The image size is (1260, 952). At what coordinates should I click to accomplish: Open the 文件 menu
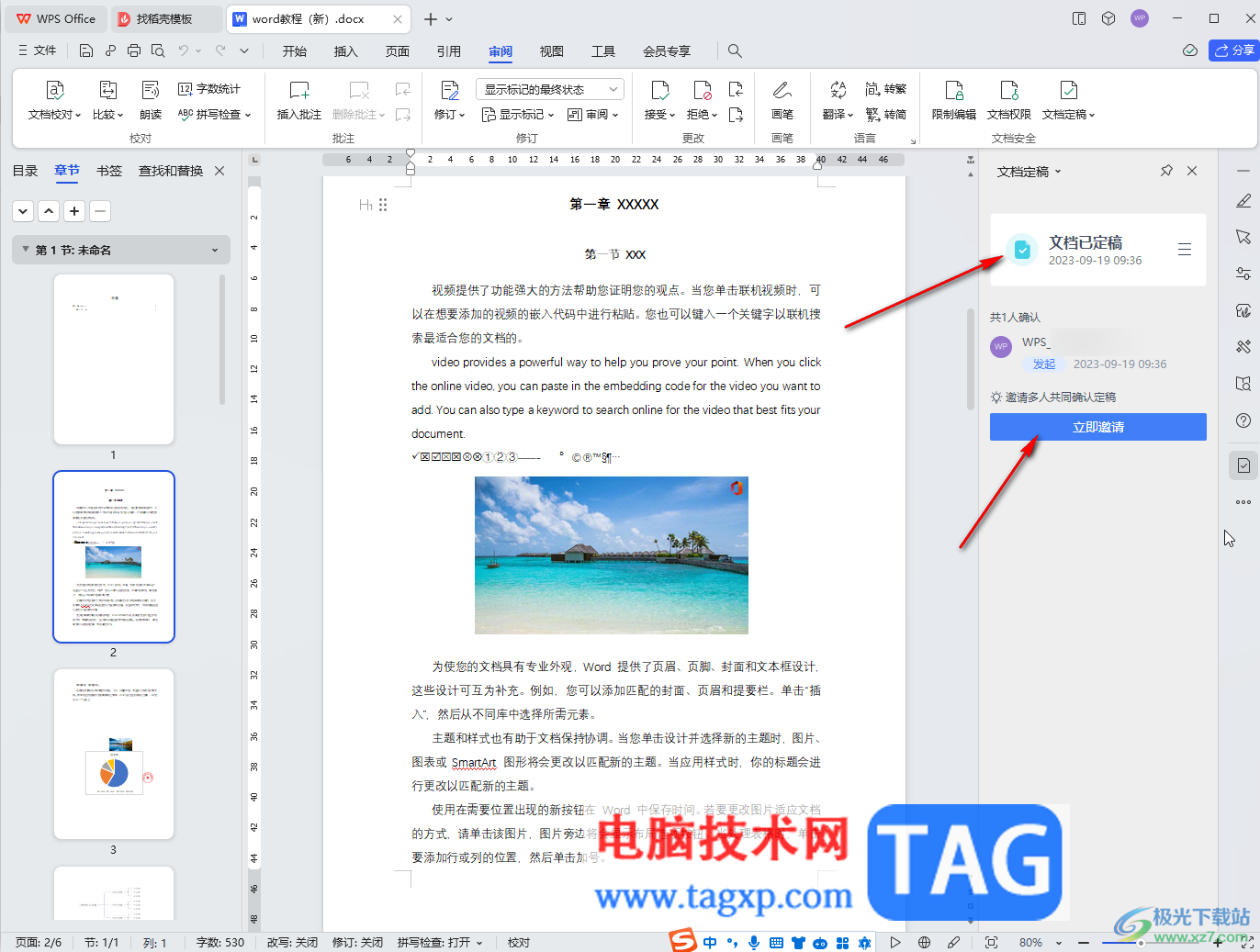tap(38, 50)
